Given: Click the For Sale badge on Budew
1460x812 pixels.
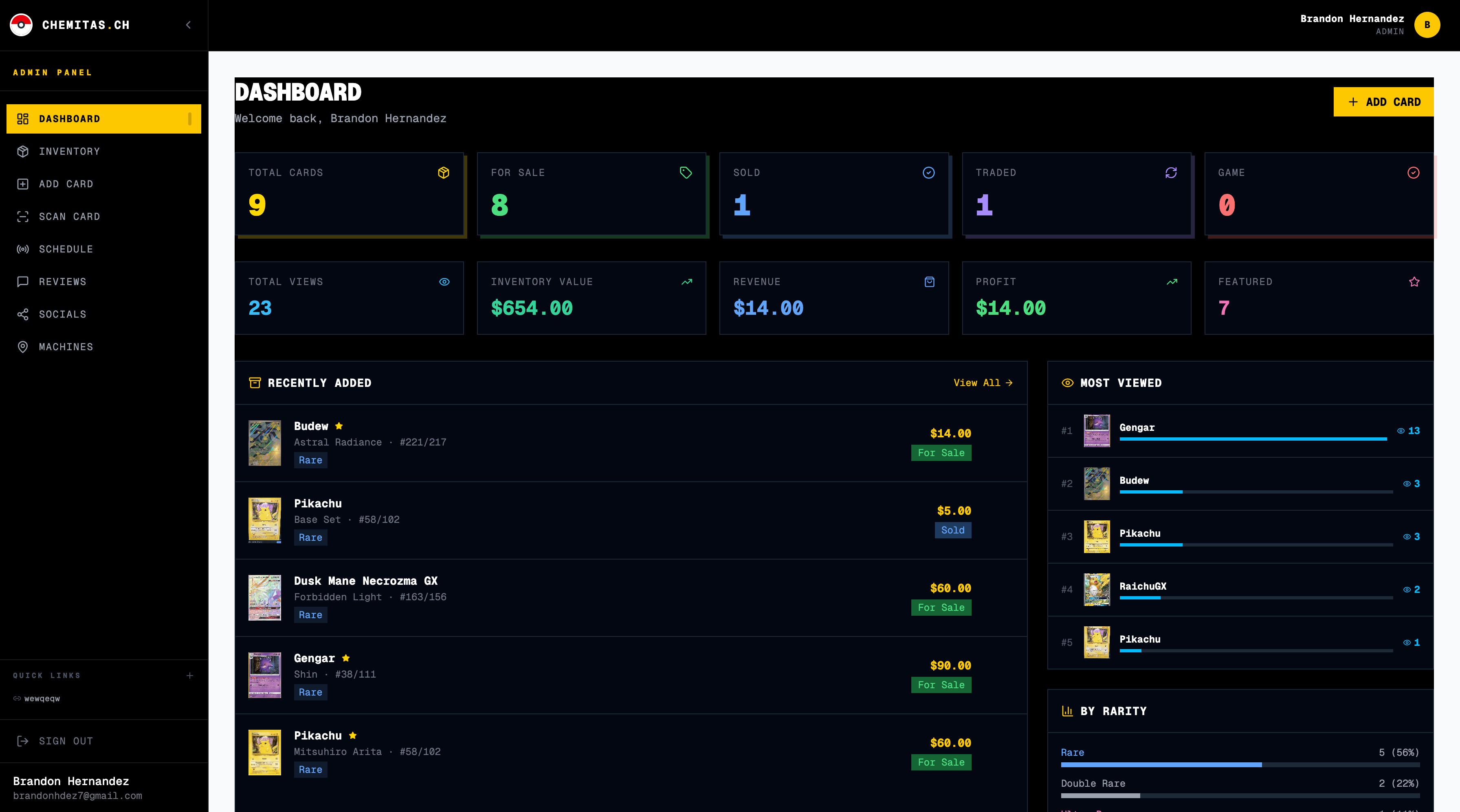Looking at the screenshot, I should (941, 453).
